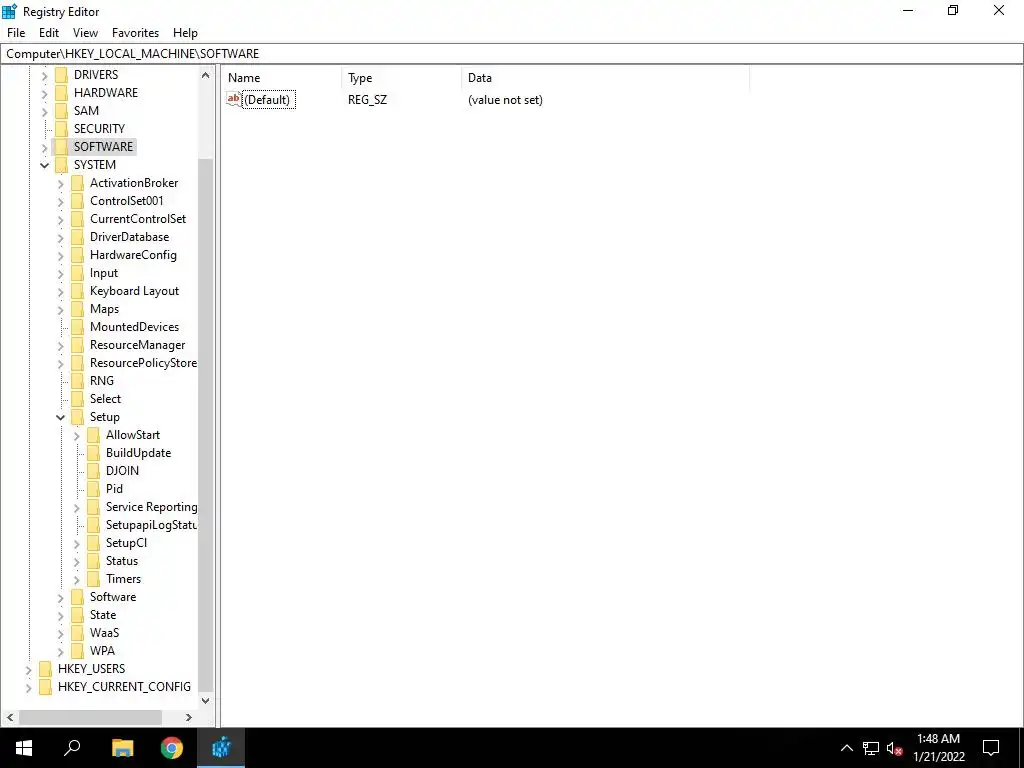Open taskbar search

click(x=72, y=748)
